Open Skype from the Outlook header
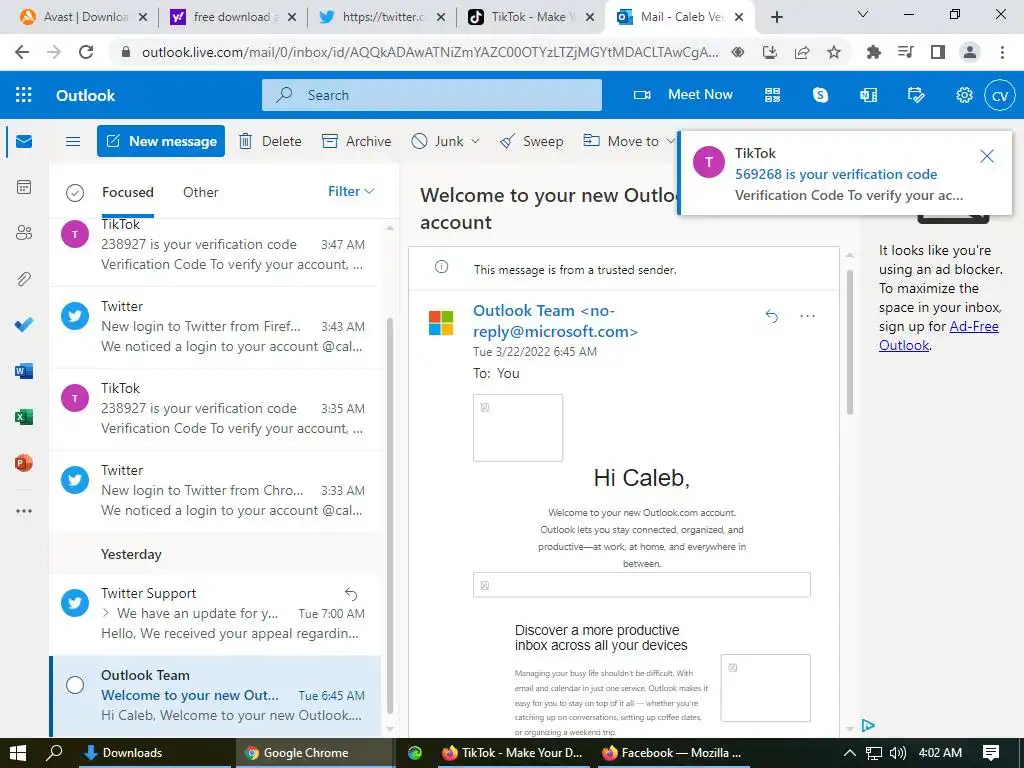This screenshot has width=1024, height=768. [820, 95]
